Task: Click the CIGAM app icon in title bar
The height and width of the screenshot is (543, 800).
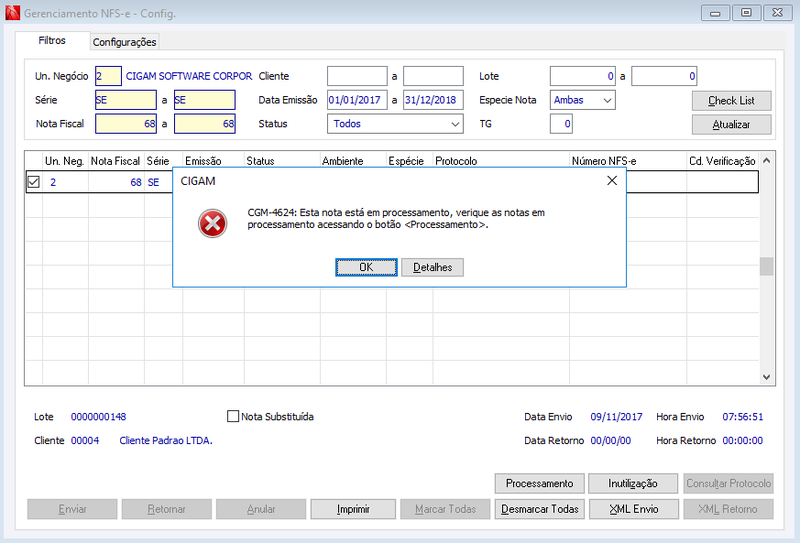Action: pos(12,13)
